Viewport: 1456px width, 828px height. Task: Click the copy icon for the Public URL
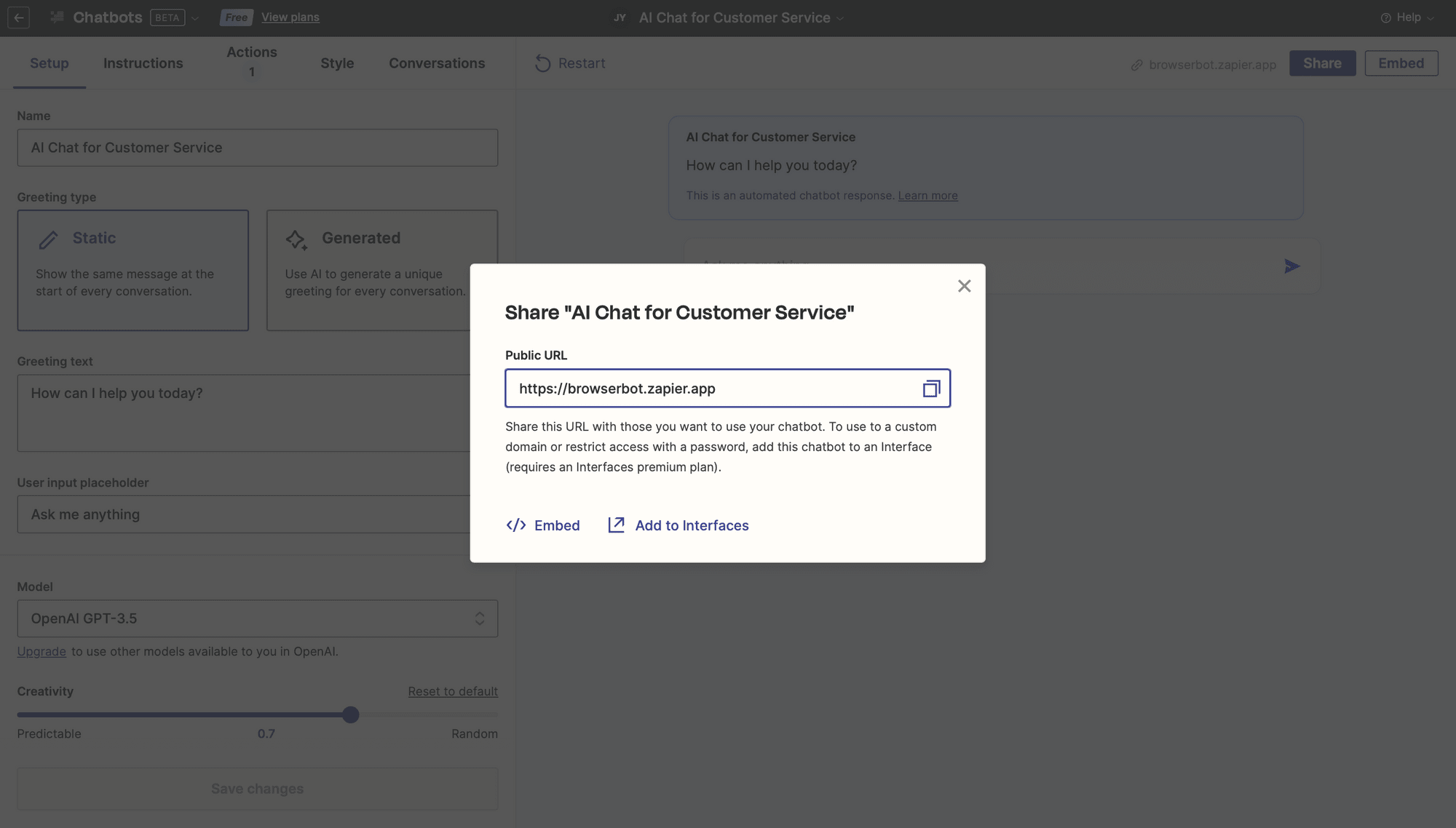point(931,389)
